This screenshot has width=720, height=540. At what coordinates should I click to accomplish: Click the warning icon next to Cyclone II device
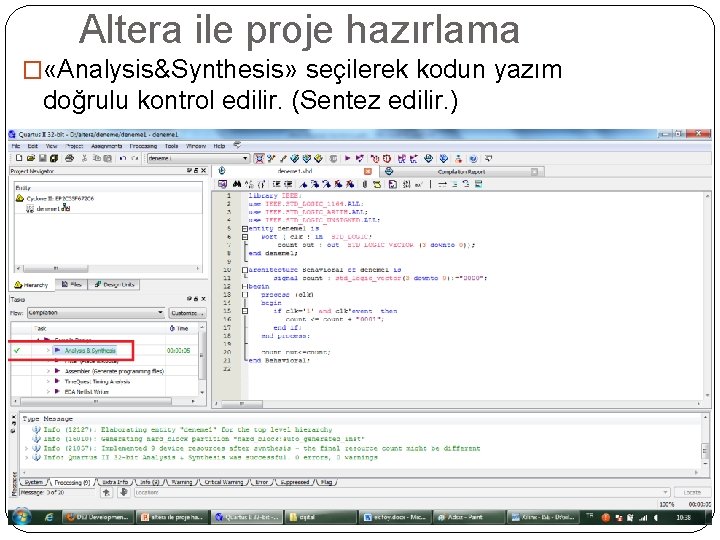pyautogui.click(x=19, y=198)
